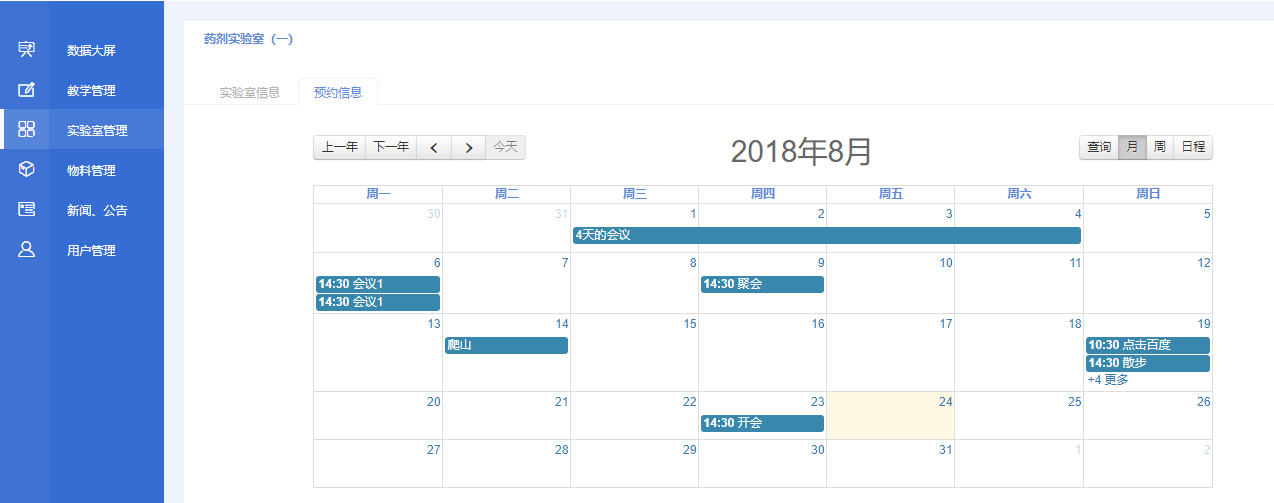
Task: Click the 物料管理 cube icon
Action: point(27,169)
